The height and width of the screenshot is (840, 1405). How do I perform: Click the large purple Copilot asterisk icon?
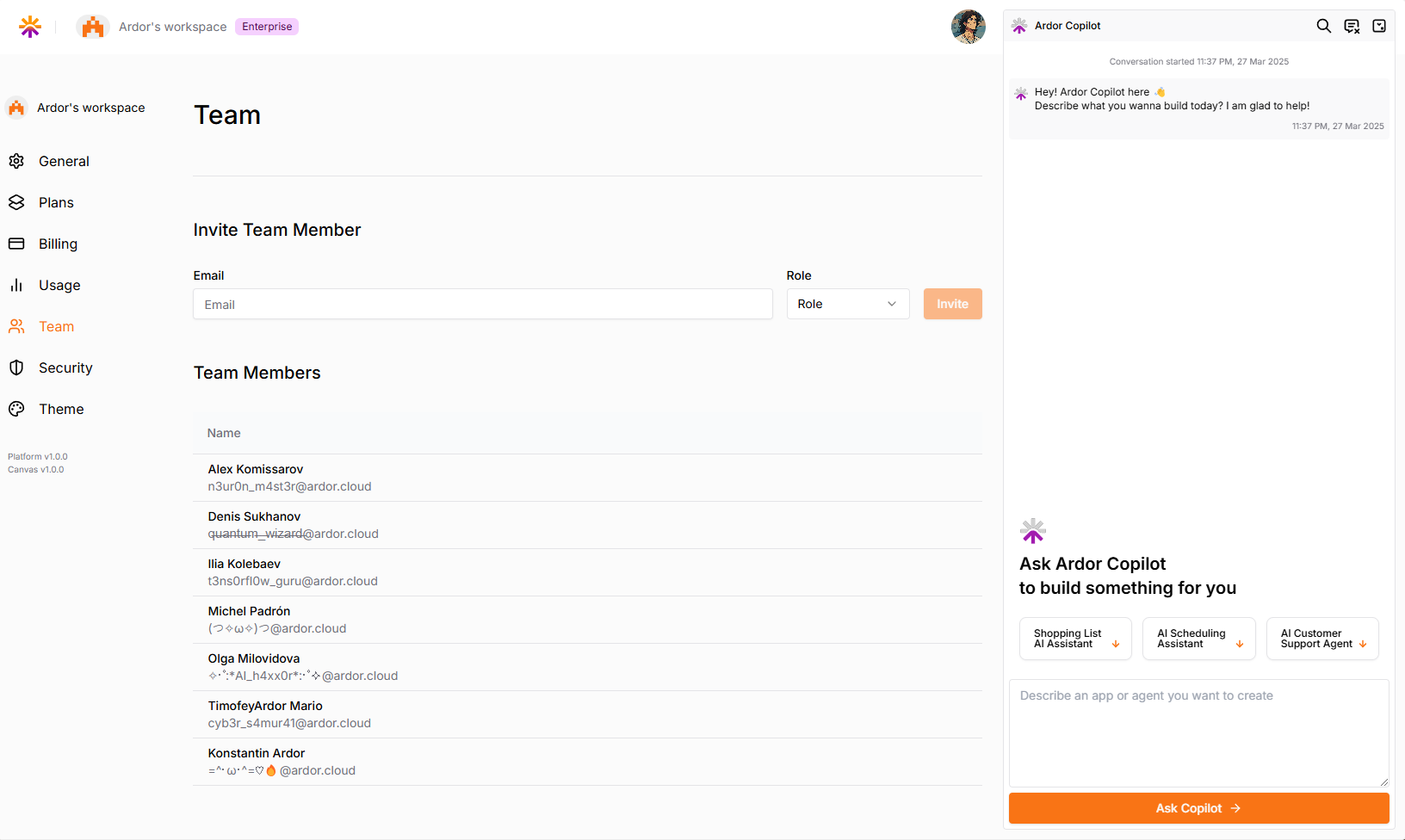tap(1033, 531)
